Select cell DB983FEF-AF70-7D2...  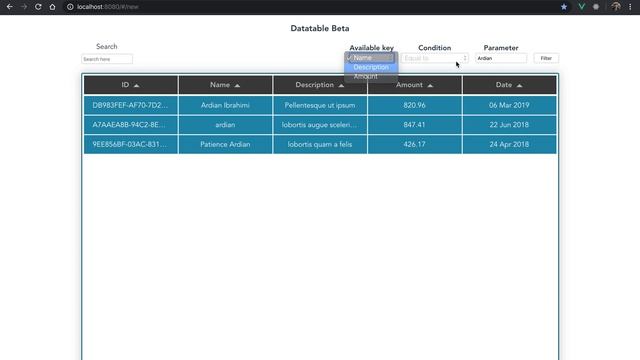click(131, 105)
